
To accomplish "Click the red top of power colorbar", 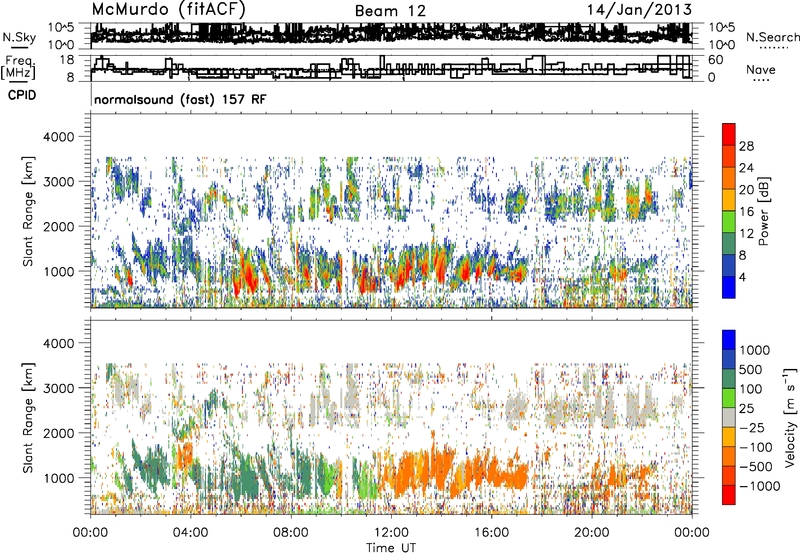I will (x=729, y=134).
